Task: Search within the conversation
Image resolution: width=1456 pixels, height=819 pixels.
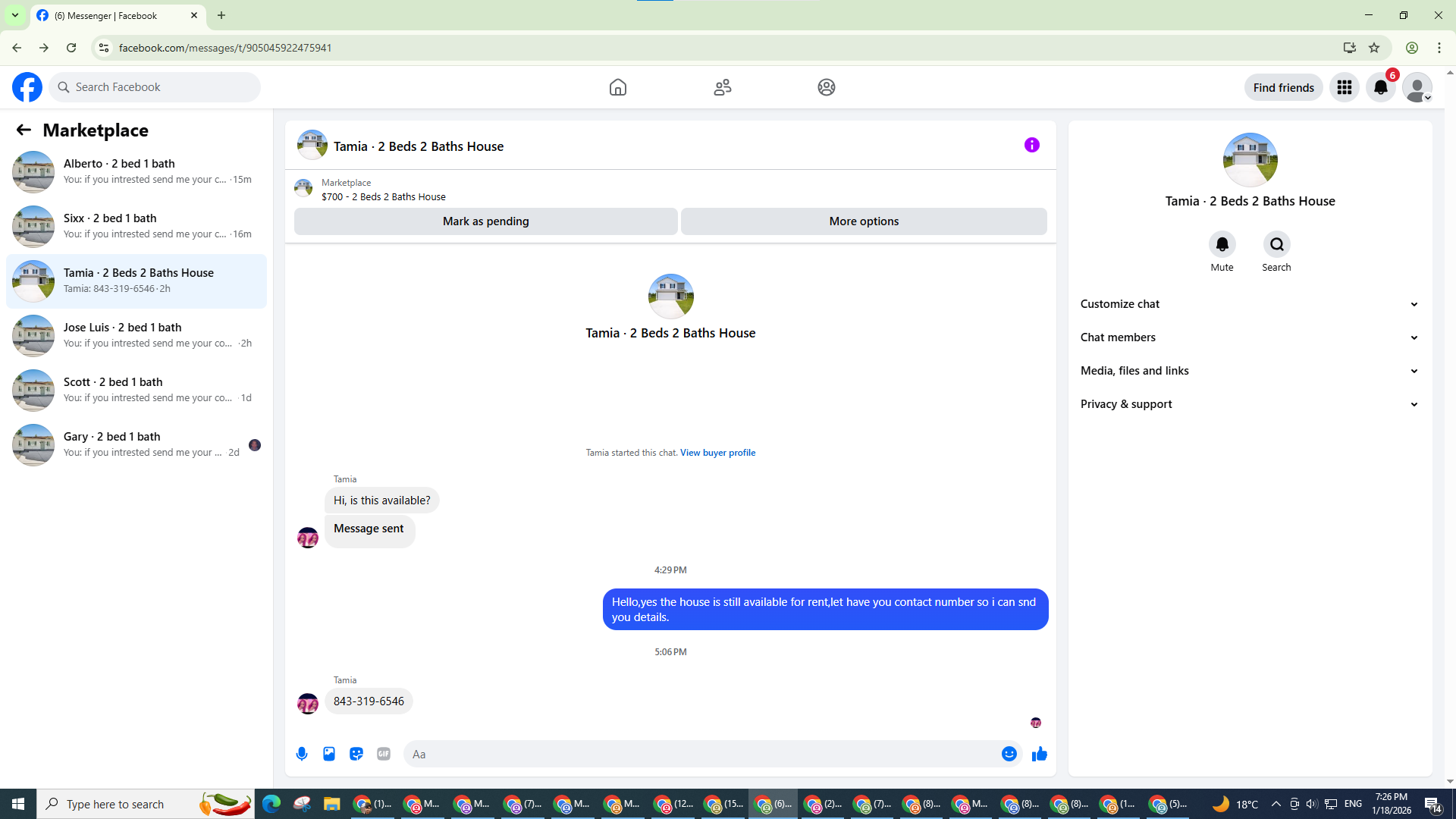Action: pyautogui.click(x=1276, y=245)
